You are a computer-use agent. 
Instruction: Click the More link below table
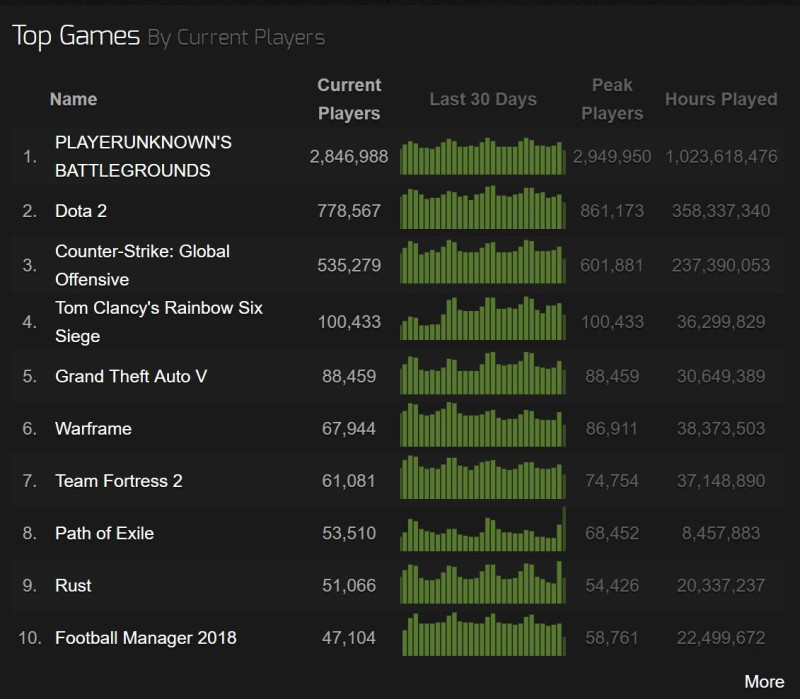click(x=764, y=682)
